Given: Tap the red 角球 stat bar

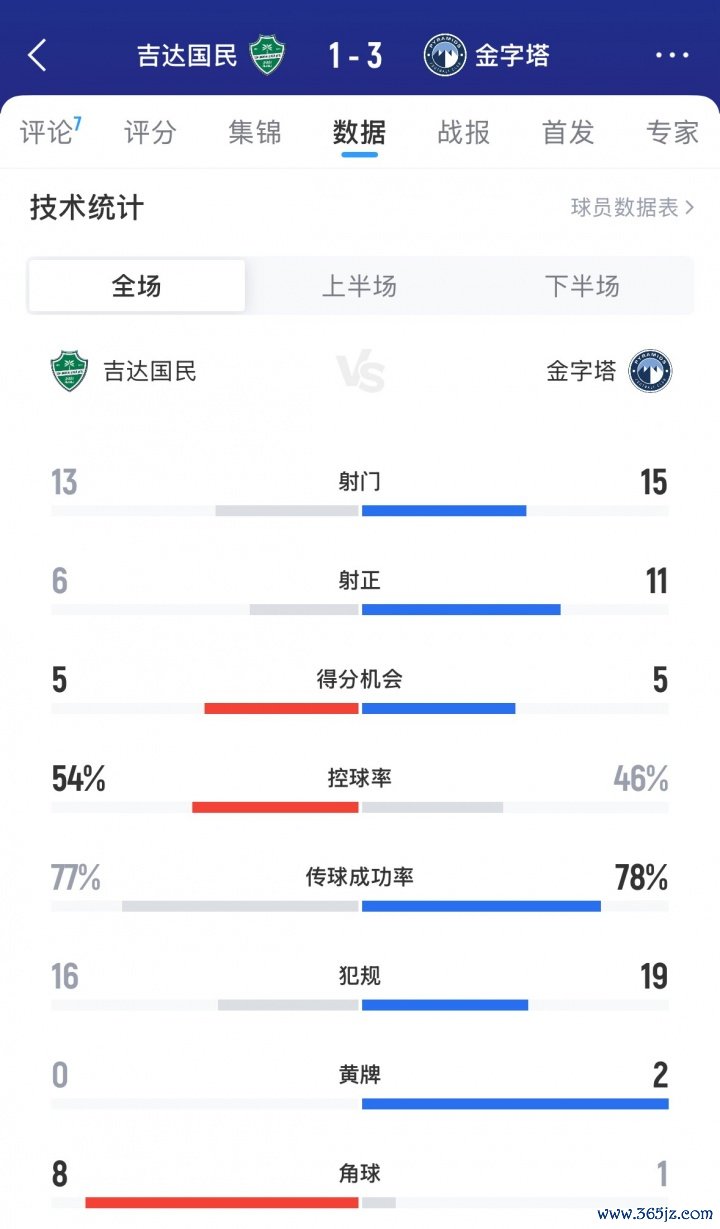Looking at the screenshot, I should (x=222, y=1202).
